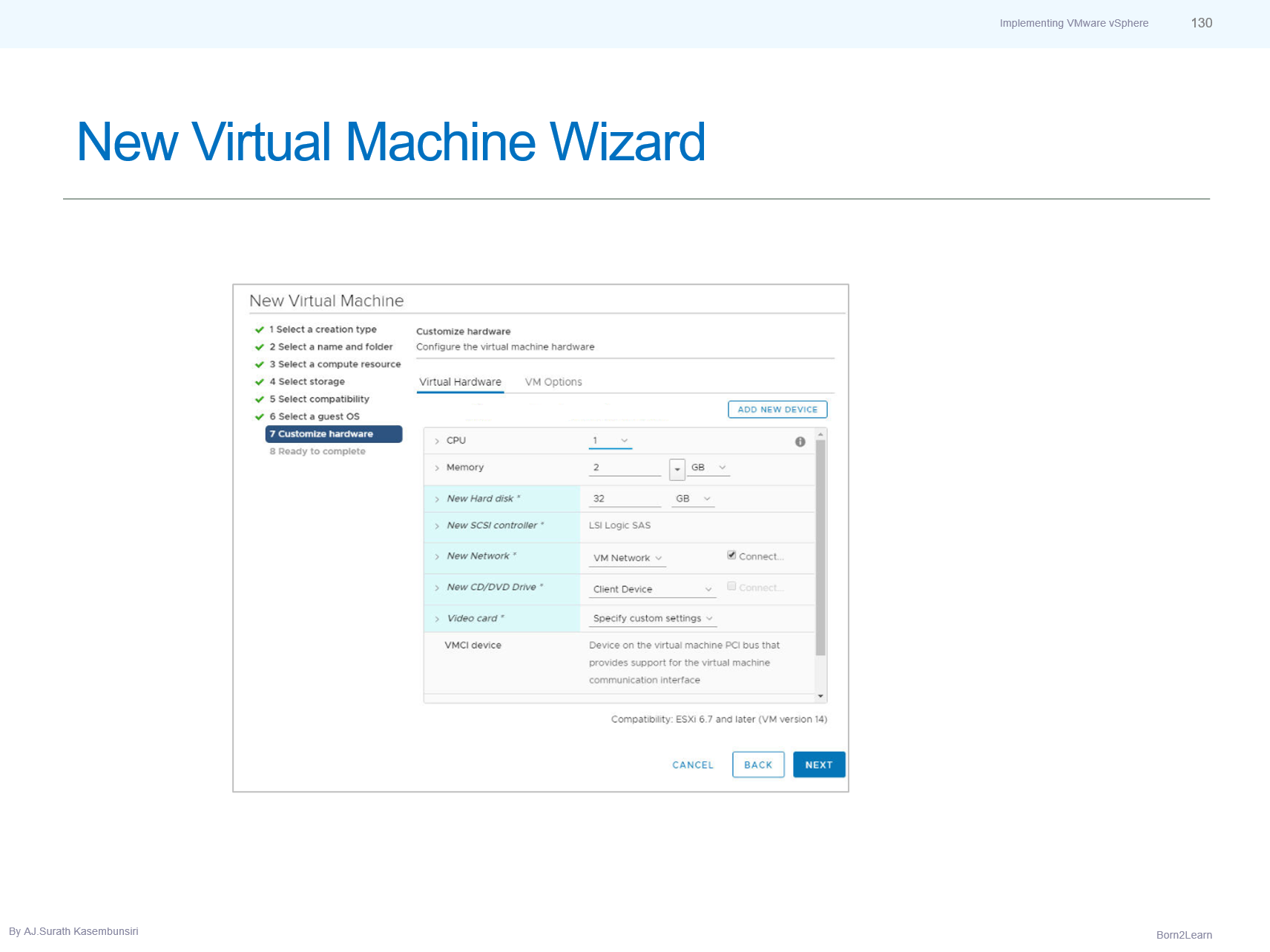
Task: Expand the CPU settings row
Action: 436,440
